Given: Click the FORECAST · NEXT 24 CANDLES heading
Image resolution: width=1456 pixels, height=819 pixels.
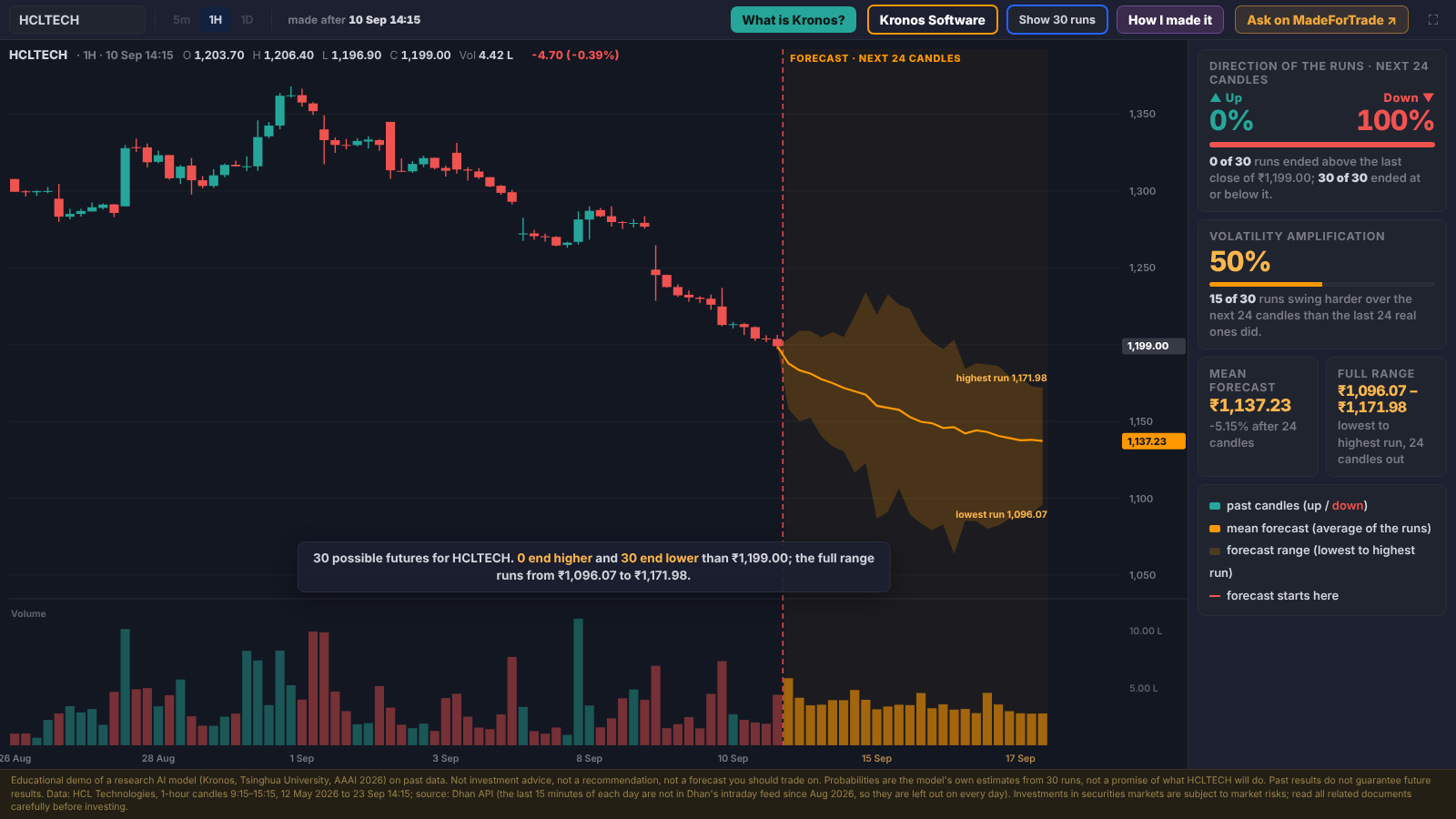Looking at the screenshot, I should point(875,58).
